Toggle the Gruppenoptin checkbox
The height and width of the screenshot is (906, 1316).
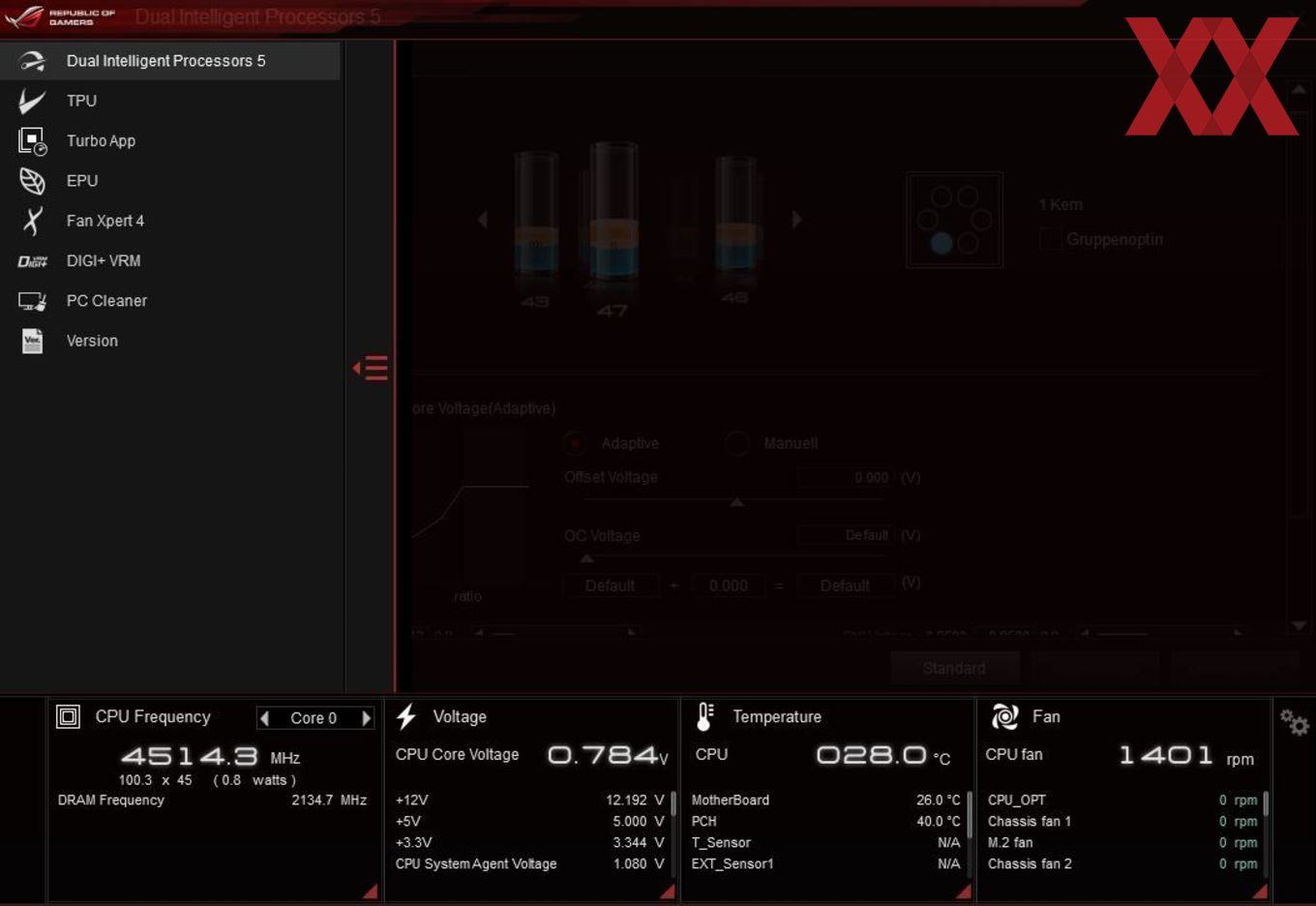click(x=1051, y=239)
